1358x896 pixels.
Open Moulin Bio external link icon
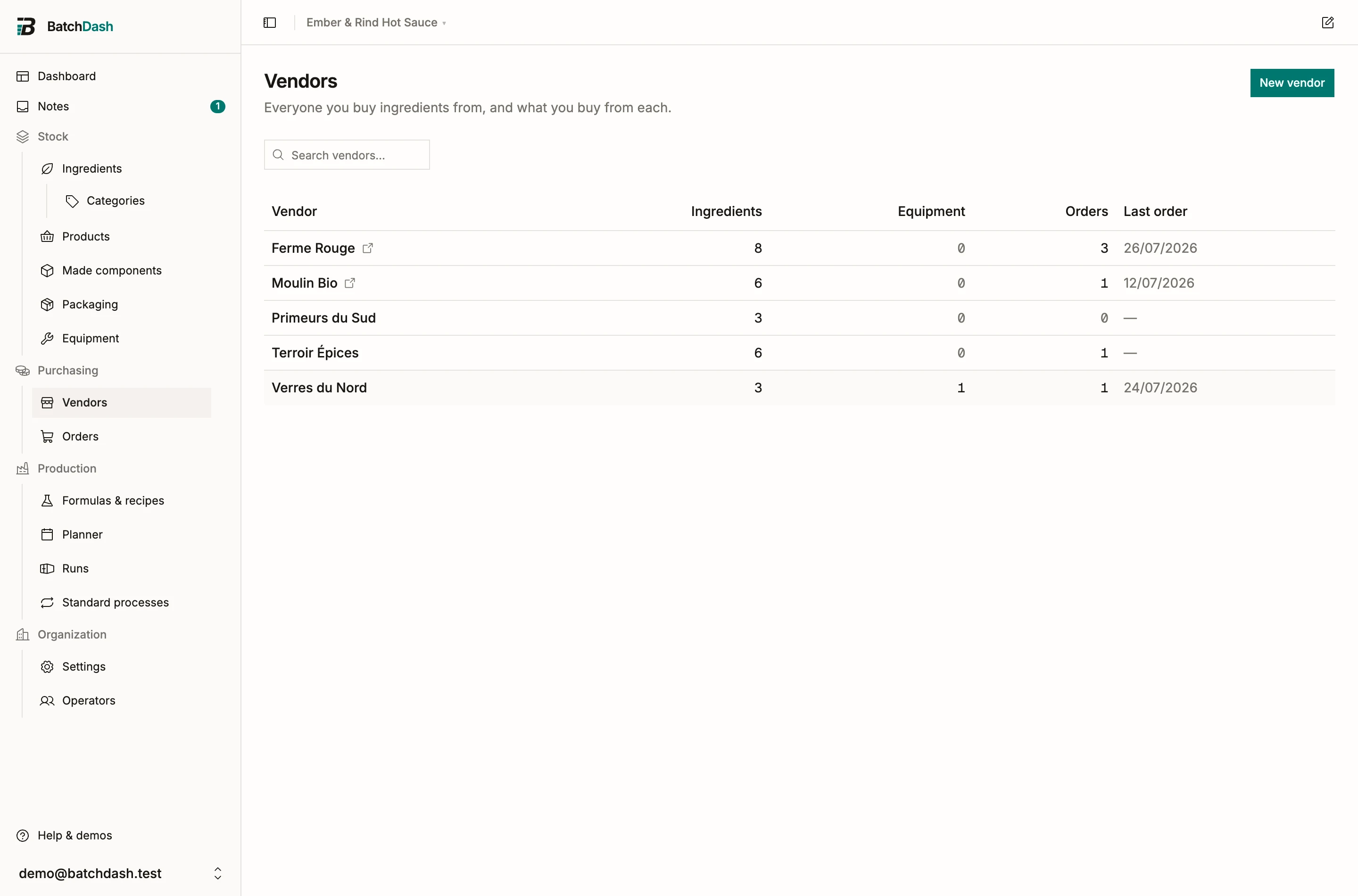(350, 283)
